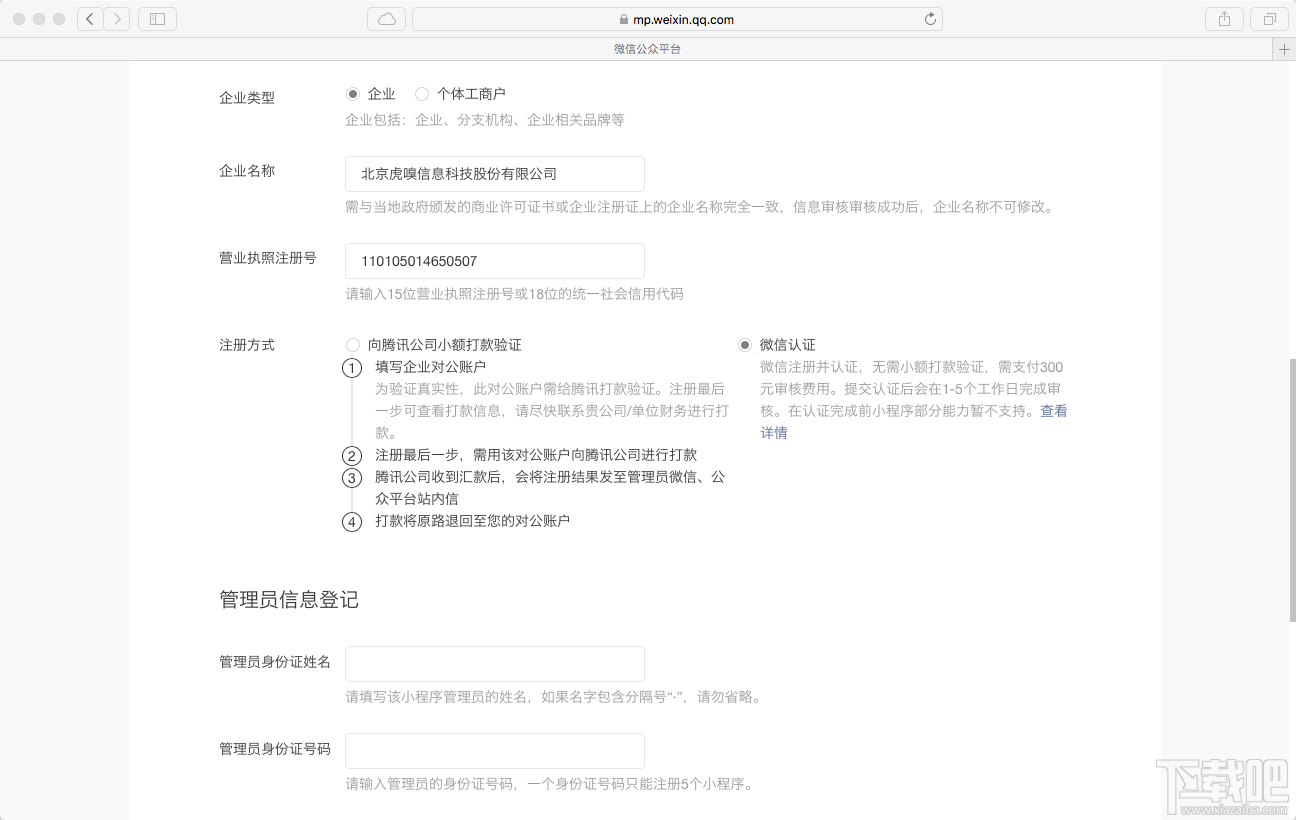1296x820 pixels.
Task: Choose the 微信认证 registration method
Action: click(745, 344)
